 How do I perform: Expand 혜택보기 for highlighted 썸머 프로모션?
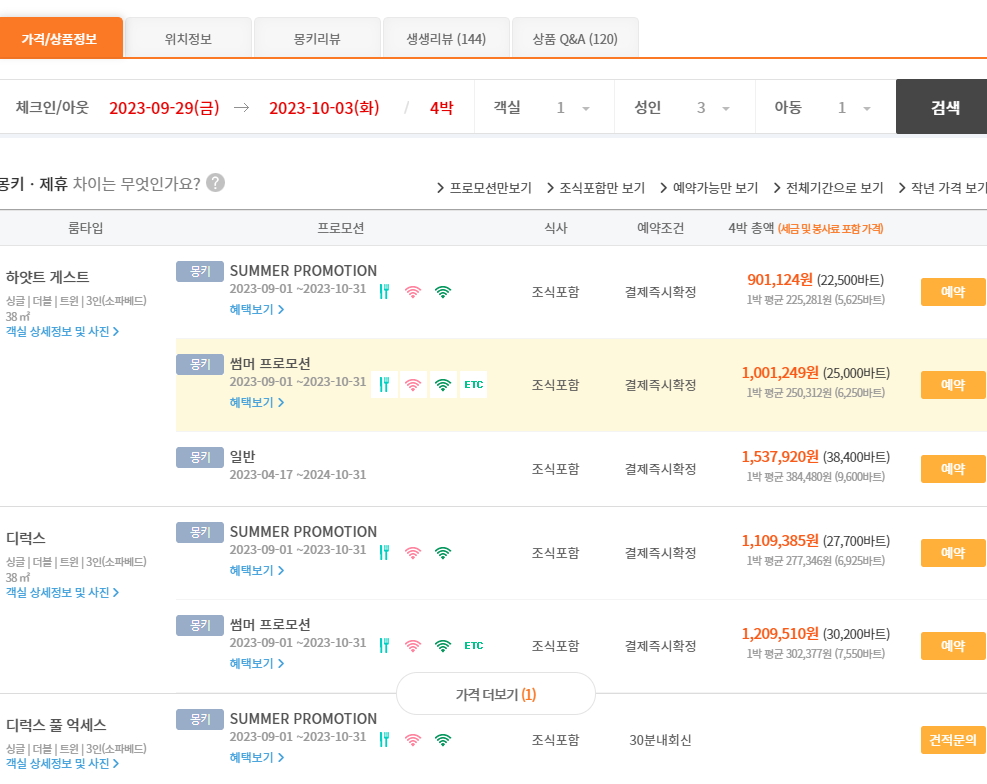257,402
